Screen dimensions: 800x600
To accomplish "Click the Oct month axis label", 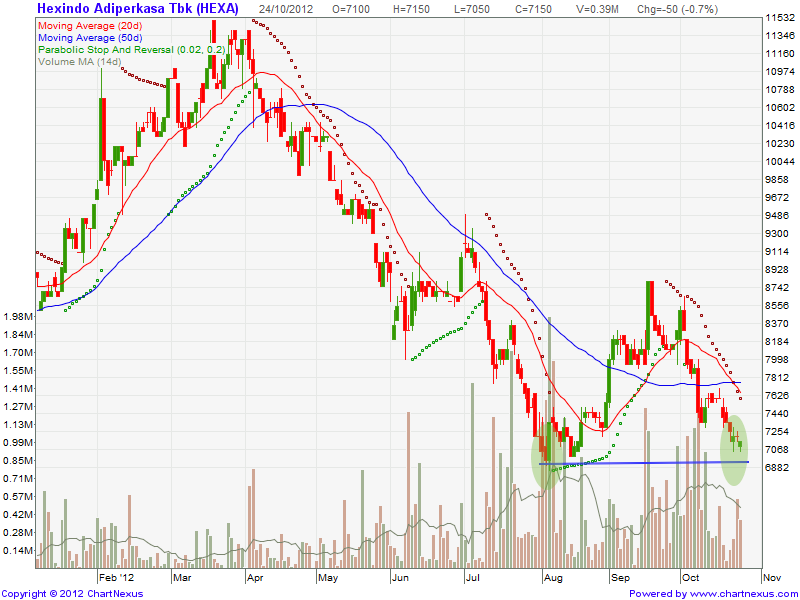I will [x=691, y=578].
